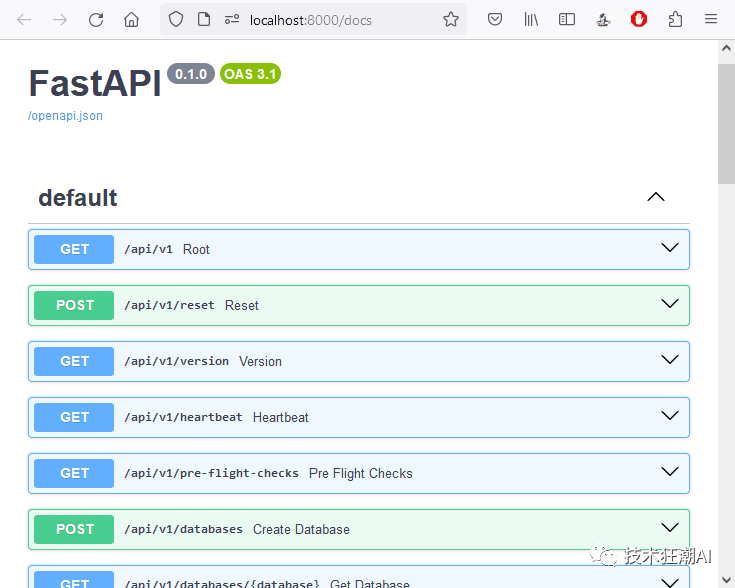This screenshot has height=588, width=735.
Task: Expand the GET /api/v1/version endpoint arrow
Action: pyautogui.click(x=670, y=361)
